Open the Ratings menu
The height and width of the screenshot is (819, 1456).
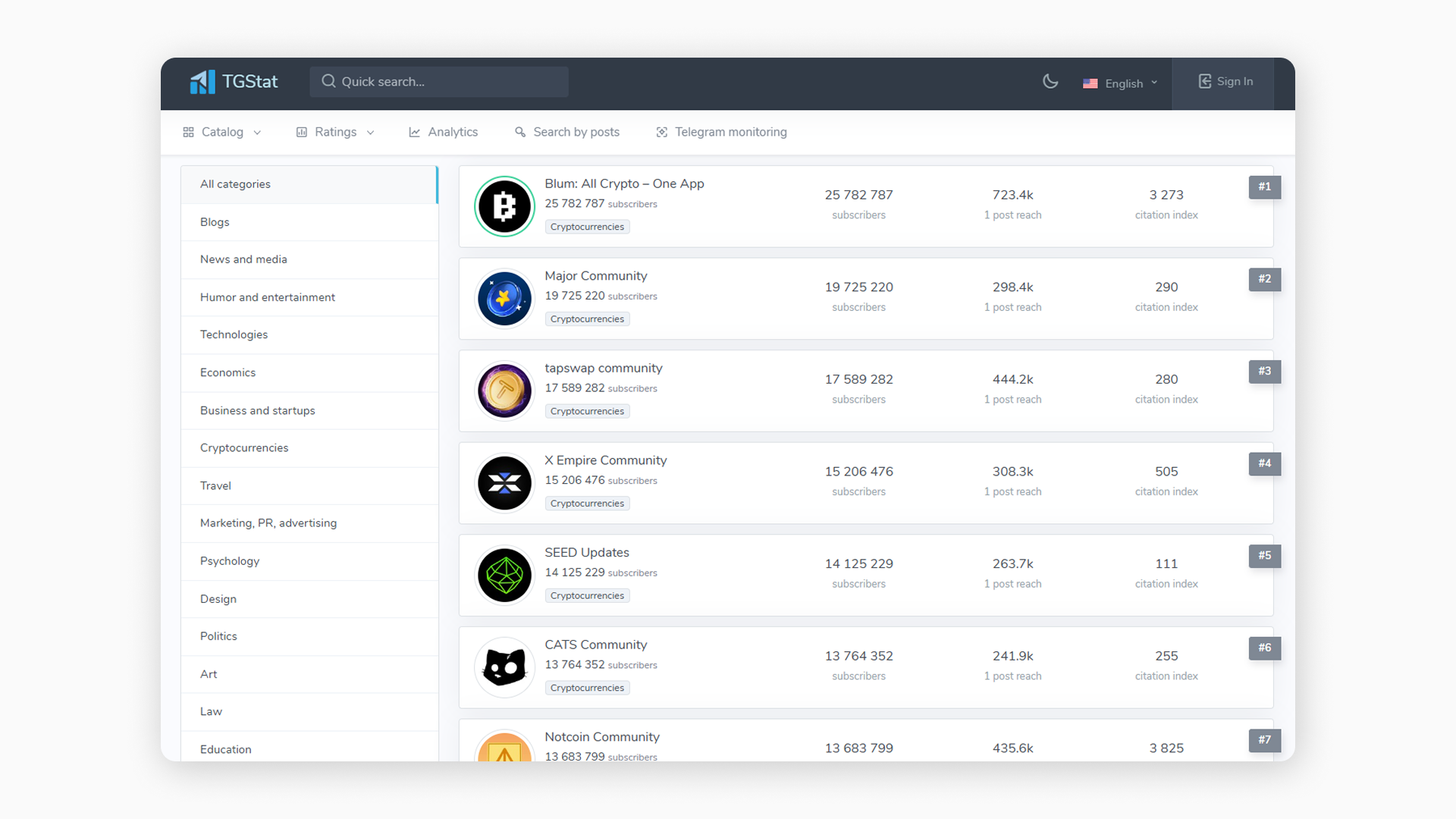[x=335, y=132]
